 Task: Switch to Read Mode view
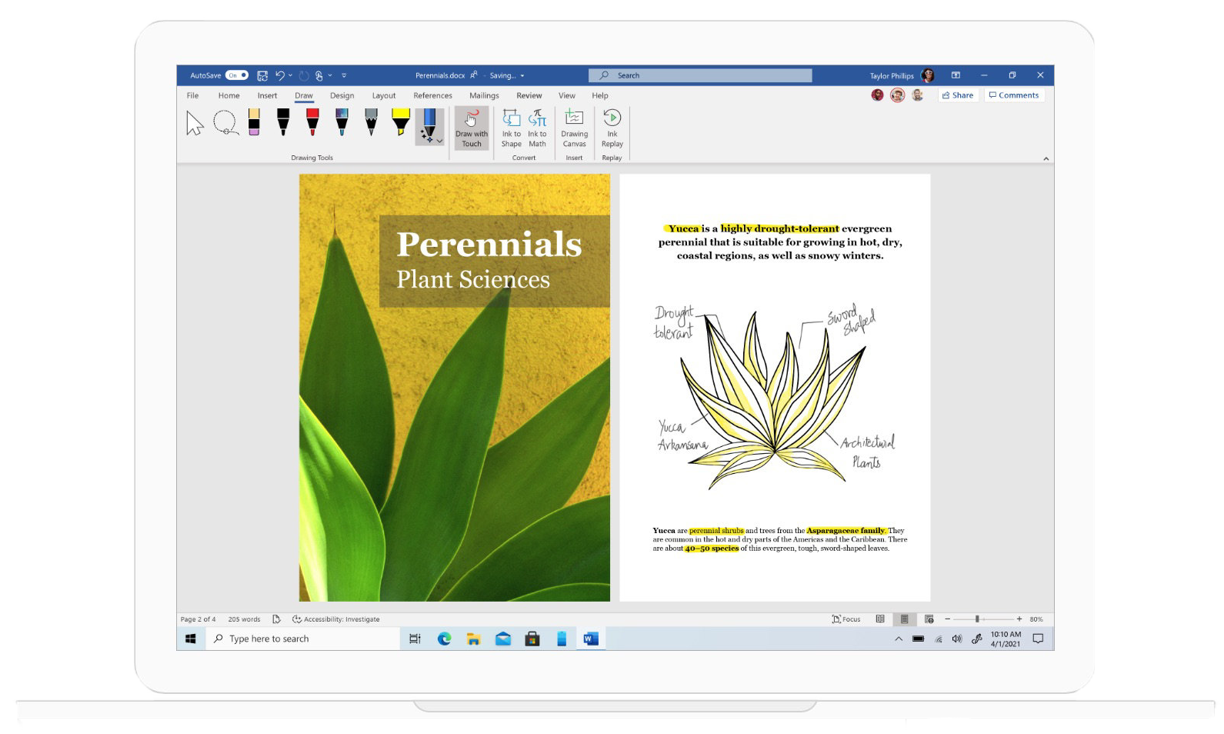tap(880, 619)
